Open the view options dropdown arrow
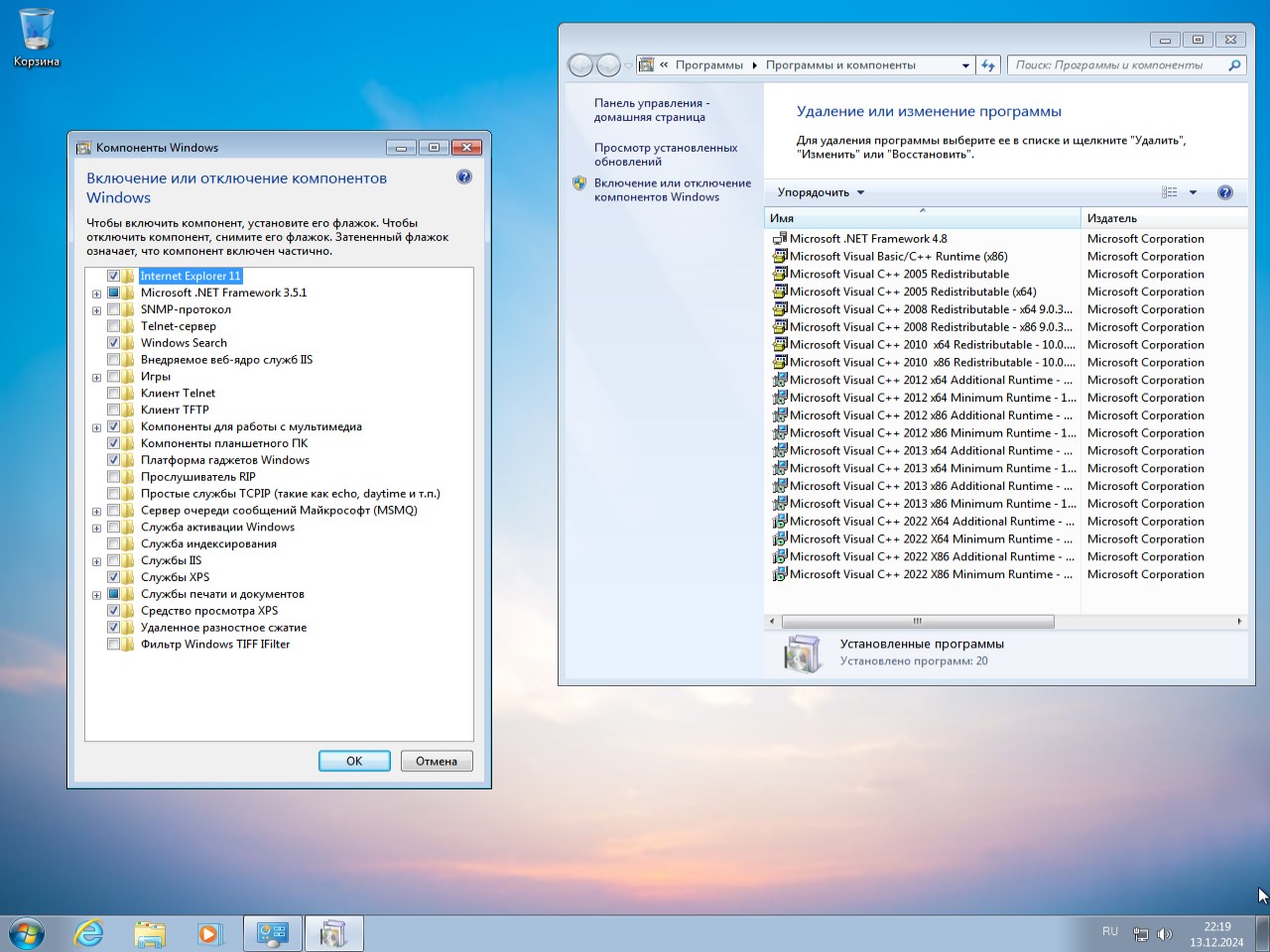The height and width of the screenshot is (952, 1270). tap(1193, 192)
